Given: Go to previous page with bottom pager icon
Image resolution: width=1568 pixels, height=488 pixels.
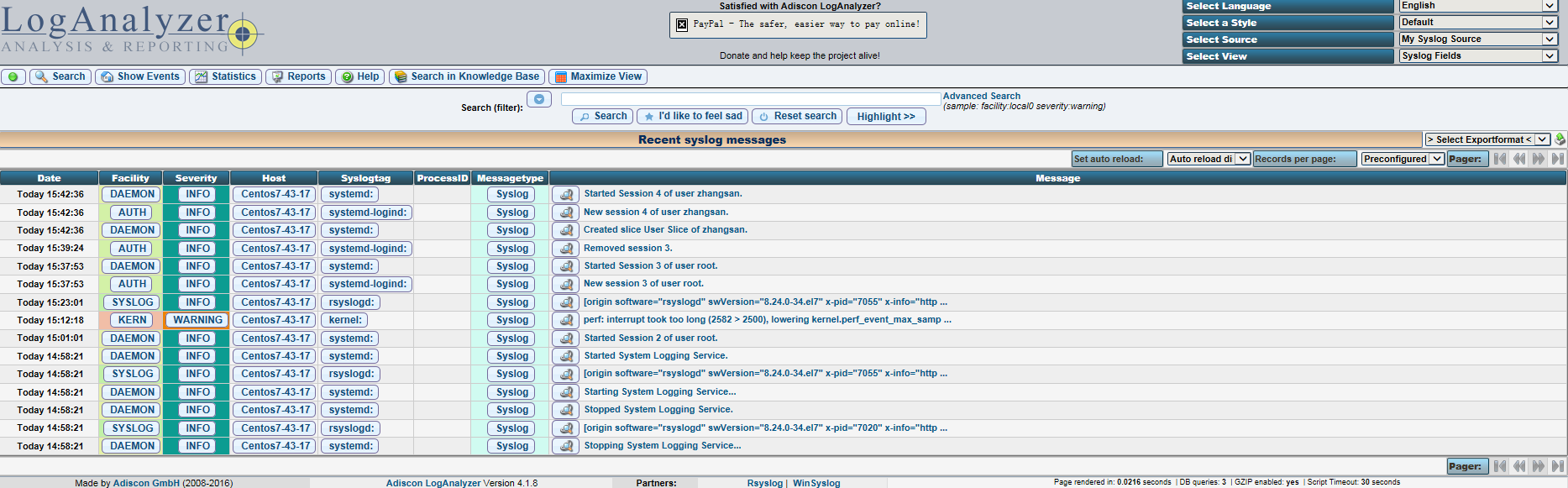Looking at the screenshot, I should 1519,466.
